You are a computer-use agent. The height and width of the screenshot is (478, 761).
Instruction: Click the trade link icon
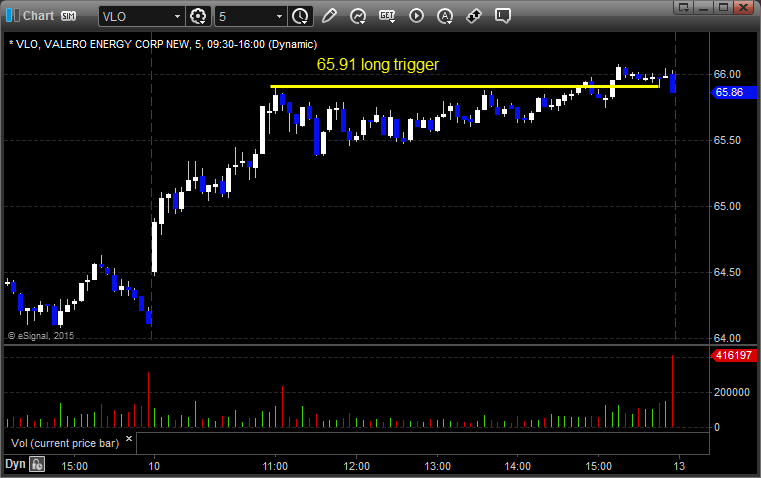pyautogui.click(x=474, y=16)
